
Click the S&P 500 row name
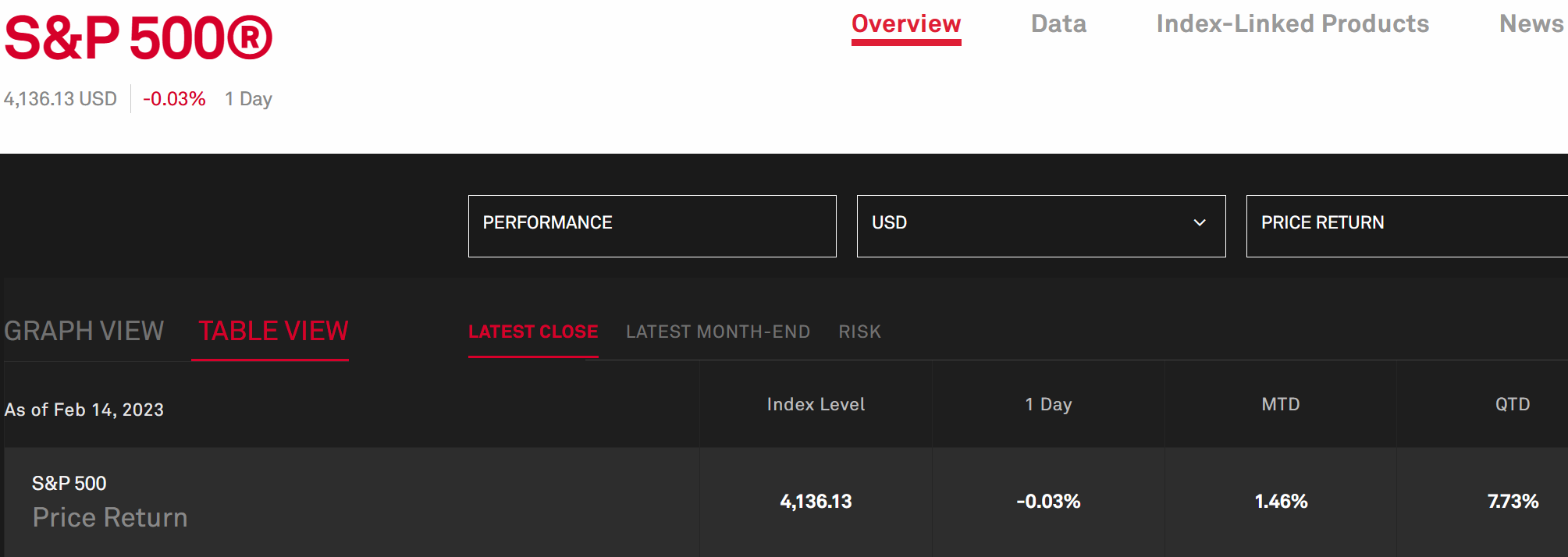click(69, 483)
